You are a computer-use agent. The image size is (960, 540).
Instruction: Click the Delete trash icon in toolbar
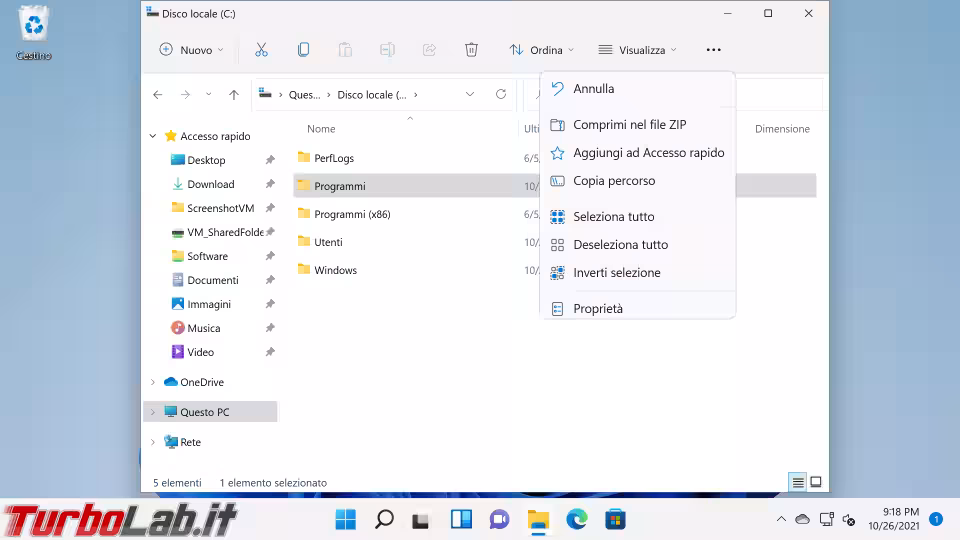pos(471,50)
